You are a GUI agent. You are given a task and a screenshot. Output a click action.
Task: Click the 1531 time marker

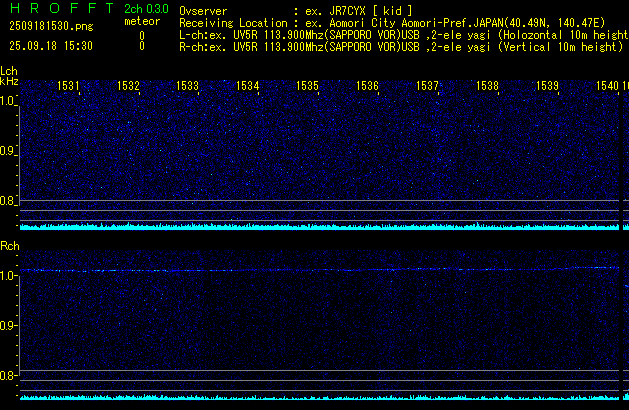click(x=68, y=87)
